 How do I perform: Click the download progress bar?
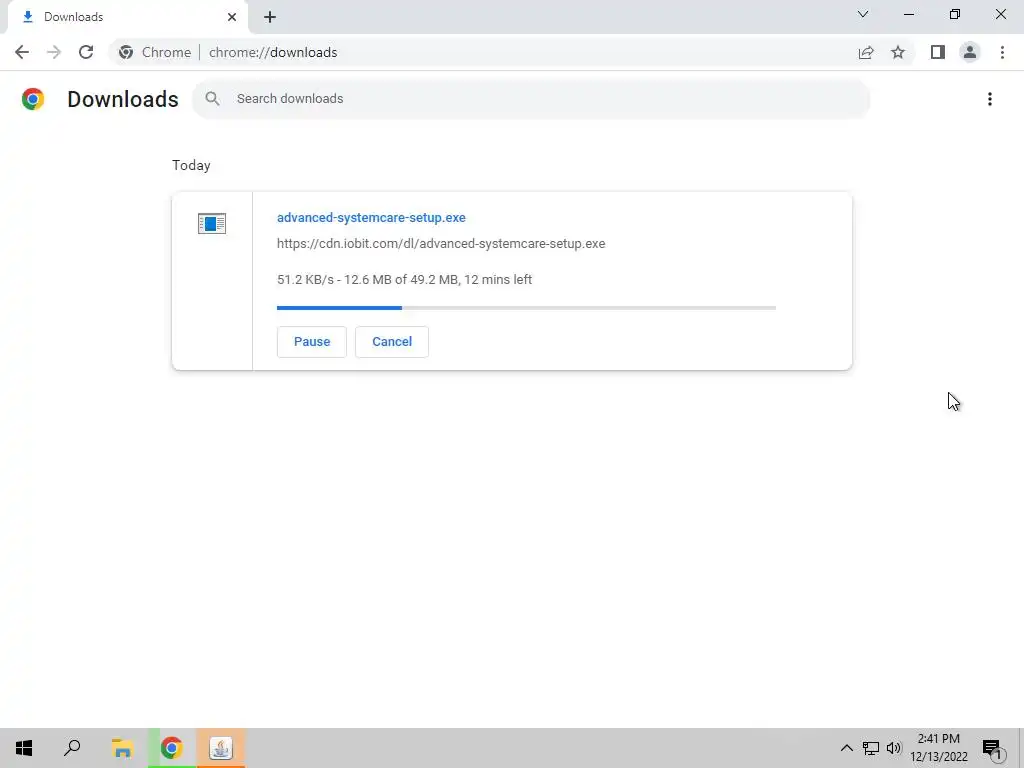526,308
